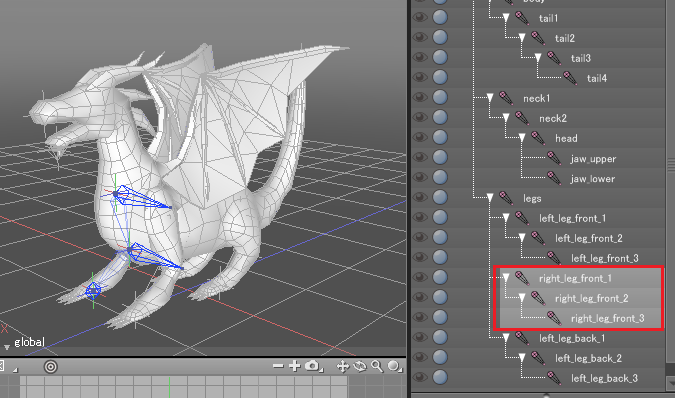Click the sphere icon in left_leg_back_1 row
The height and width of the screenshot is (398, 678).
440,337
